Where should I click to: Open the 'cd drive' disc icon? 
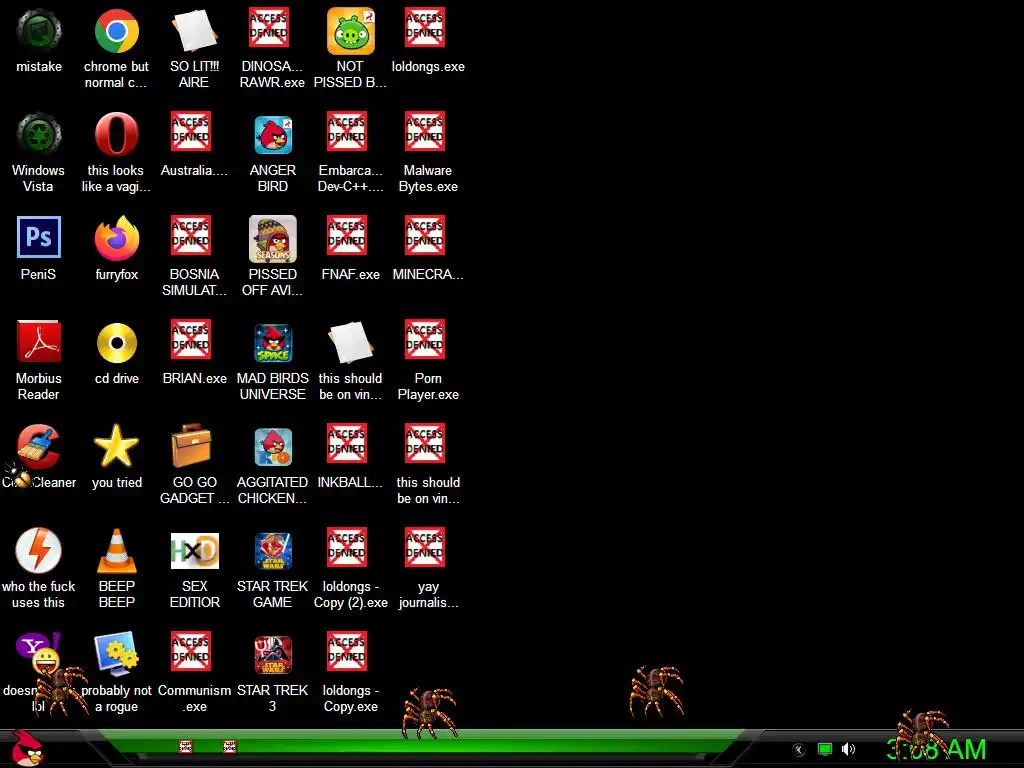click(116, 342)
